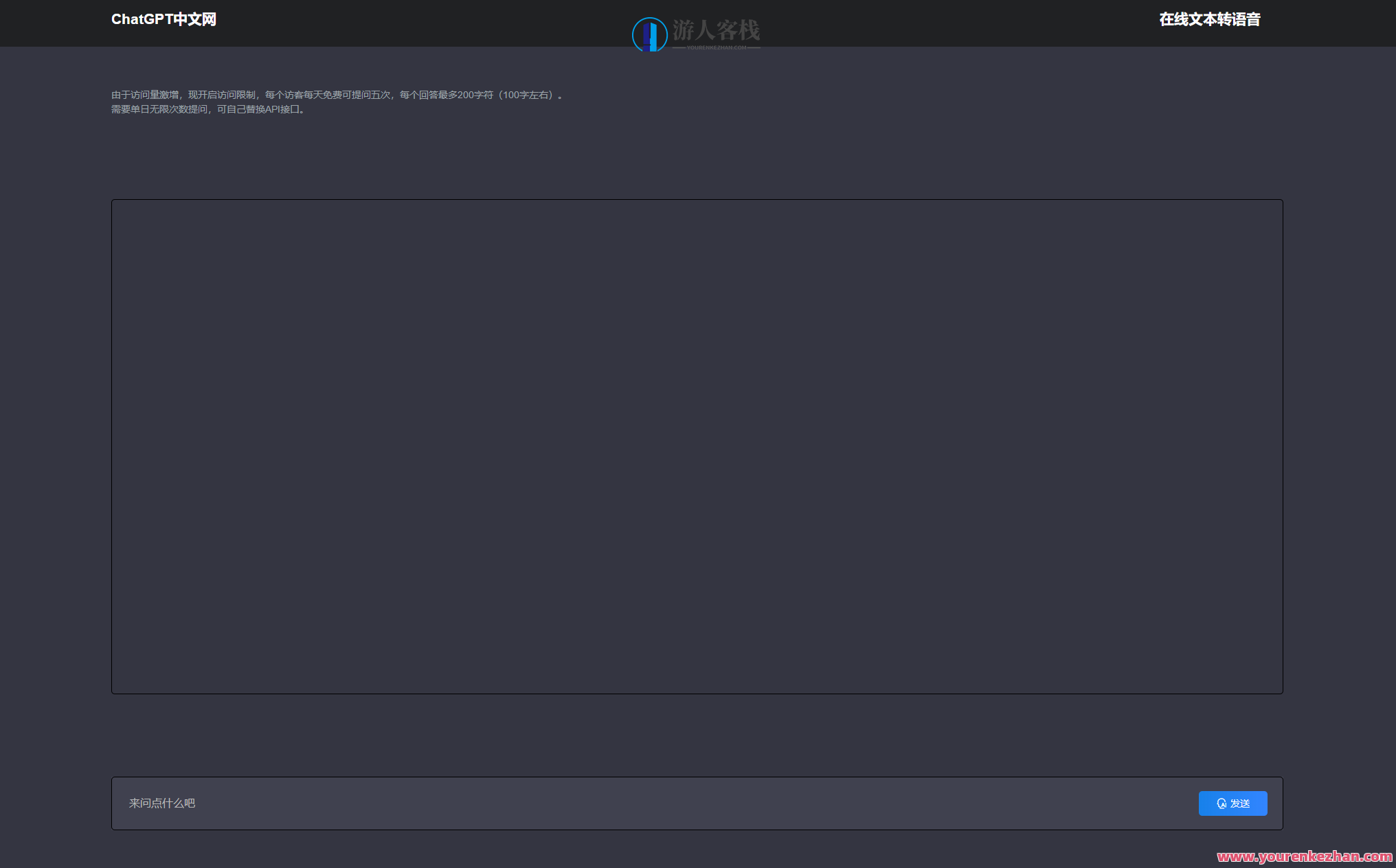This screenshot has width=1396, height=868.
Task: Click inside the empty chat display area
Action: 697,445
